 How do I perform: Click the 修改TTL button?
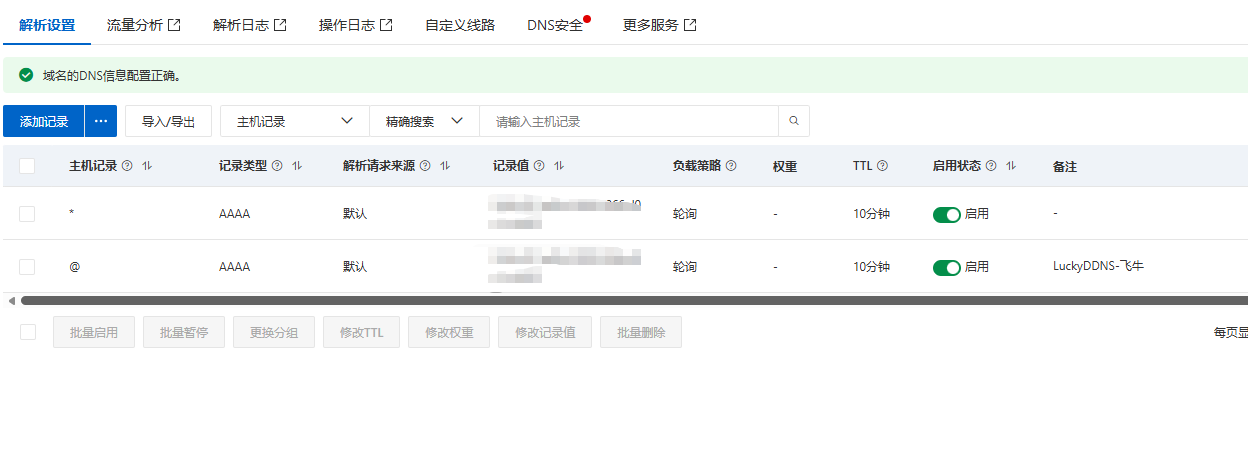361,332
